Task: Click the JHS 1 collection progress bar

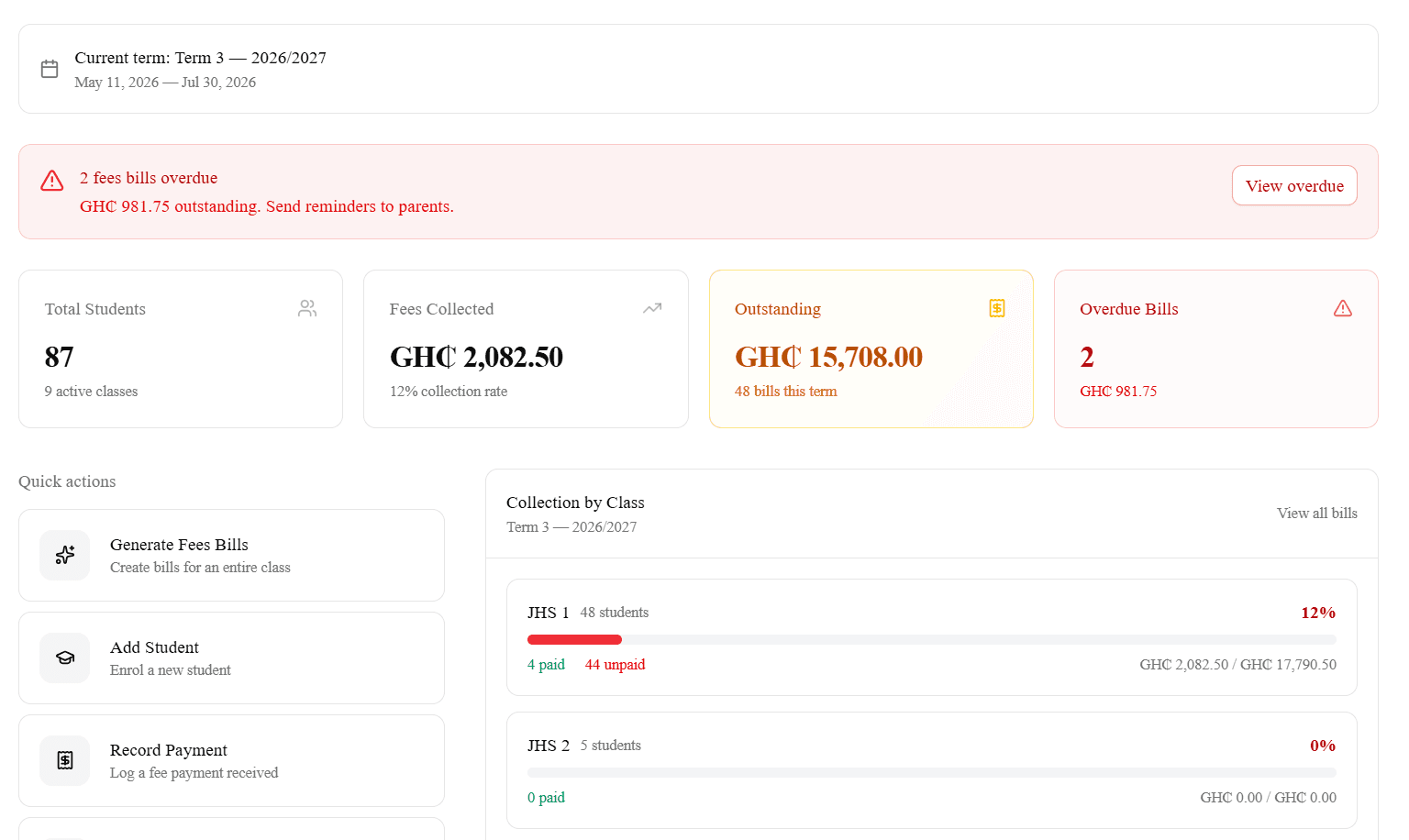Action: [932, 639]
